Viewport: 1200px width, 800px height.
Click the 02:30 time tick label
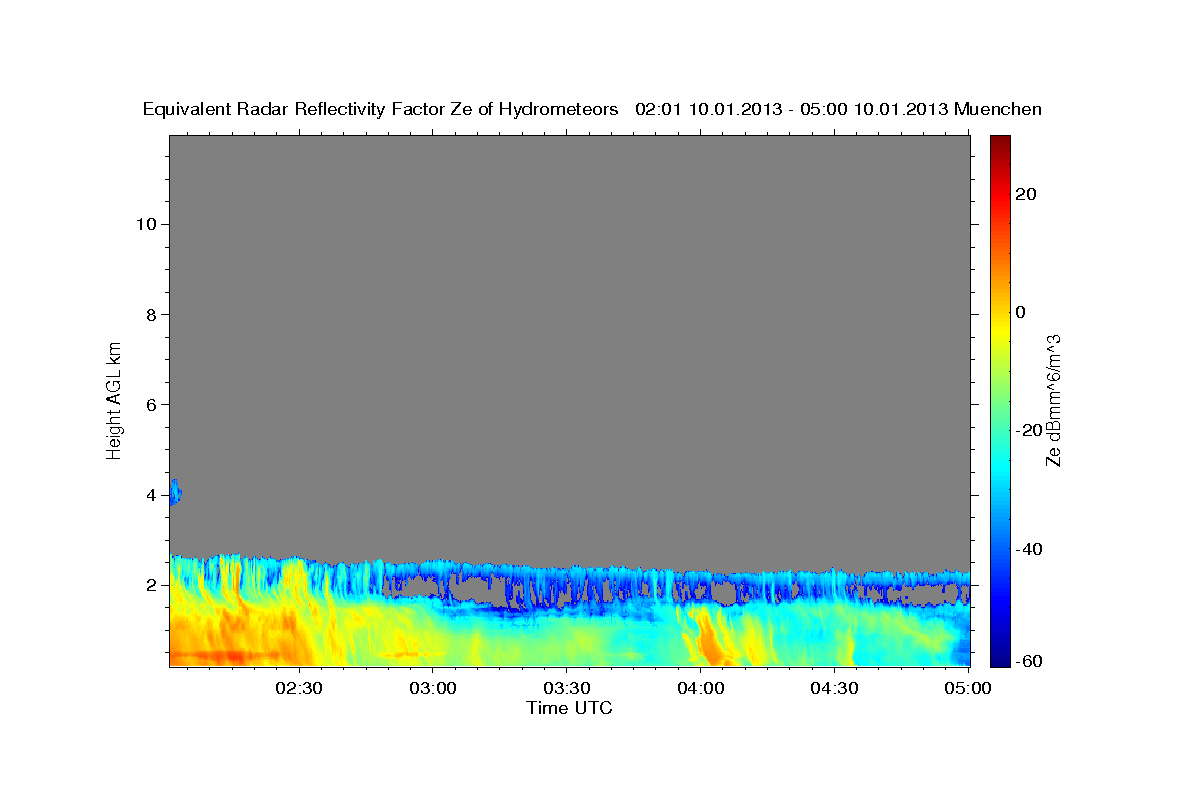pyautogui.click(x=299, y=688)
